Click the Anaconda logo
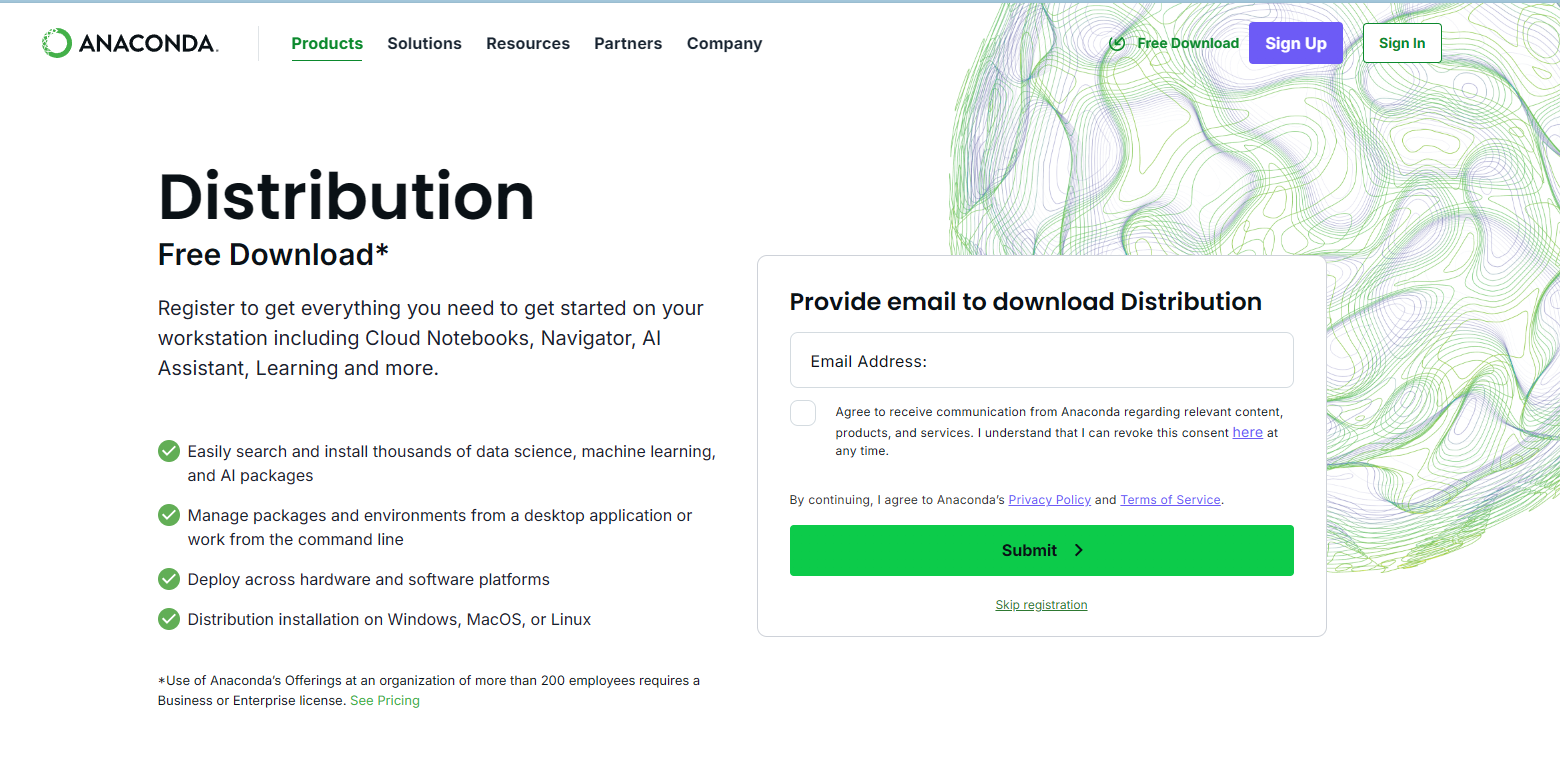The width and height of the screenshot is (1560, 771). point(130,43)
